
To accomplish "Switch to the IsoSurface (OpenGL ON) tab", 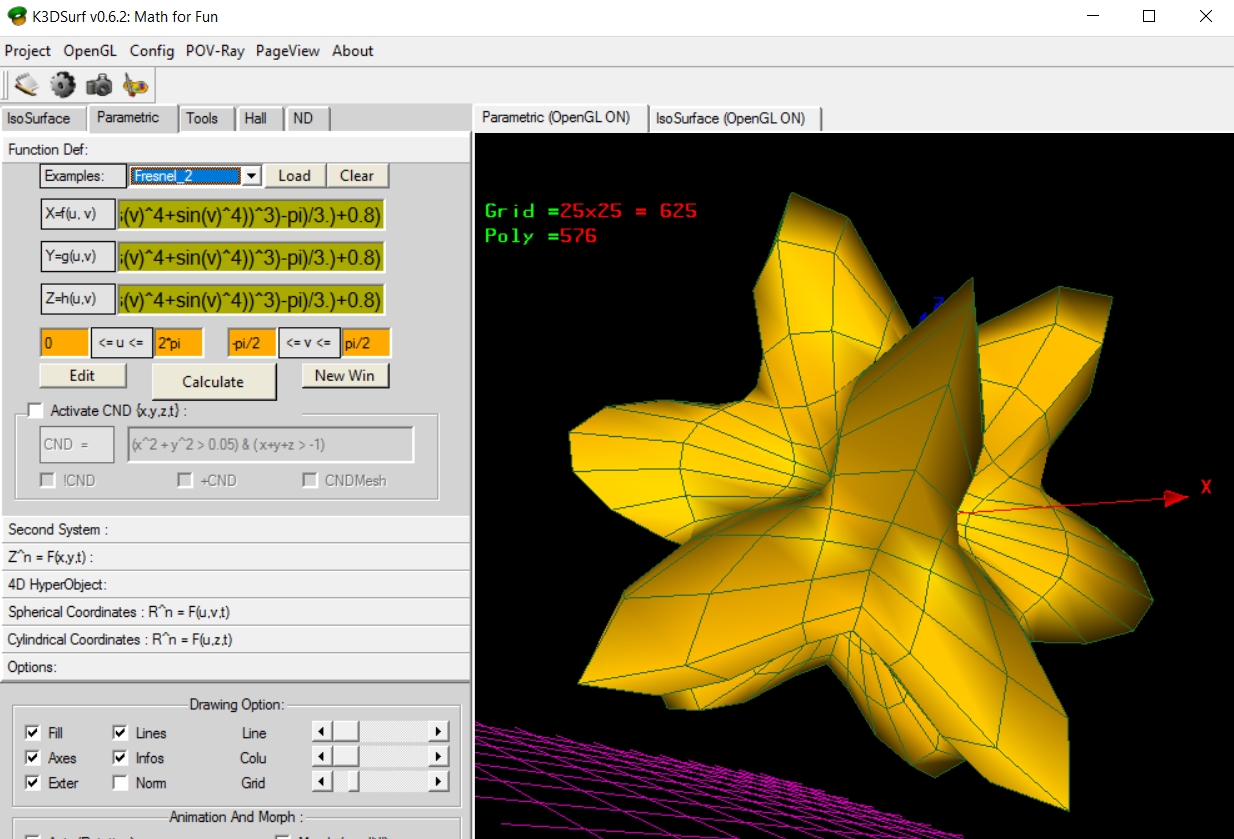I will (730, 118).
